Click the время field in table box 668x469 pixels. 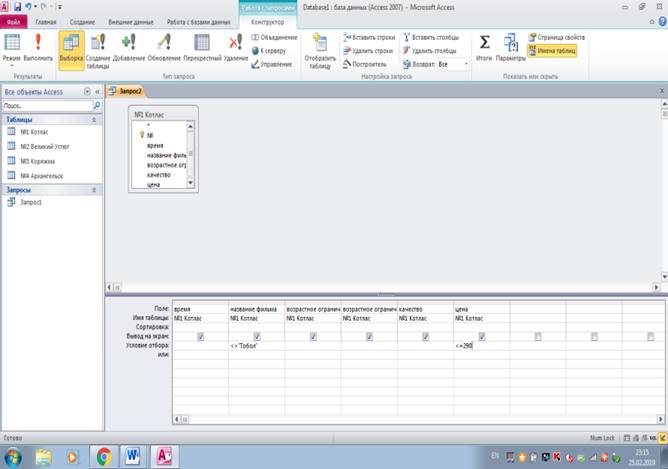point(155,146)
